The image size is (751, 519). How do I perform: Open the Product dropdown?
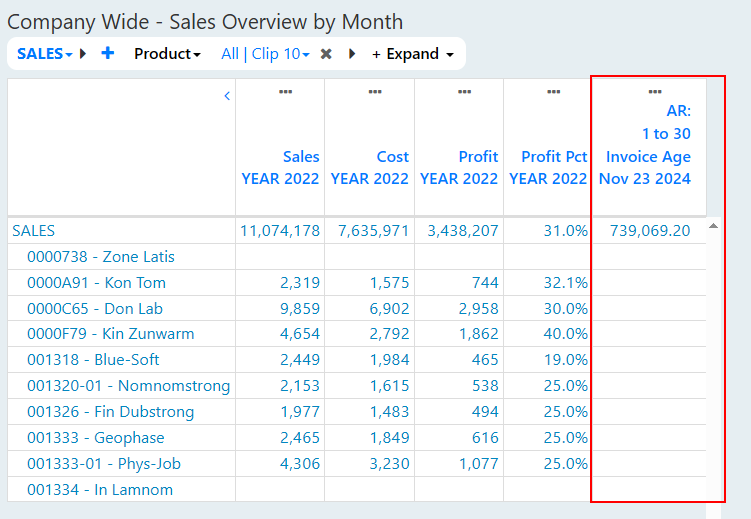coord(167,54)
